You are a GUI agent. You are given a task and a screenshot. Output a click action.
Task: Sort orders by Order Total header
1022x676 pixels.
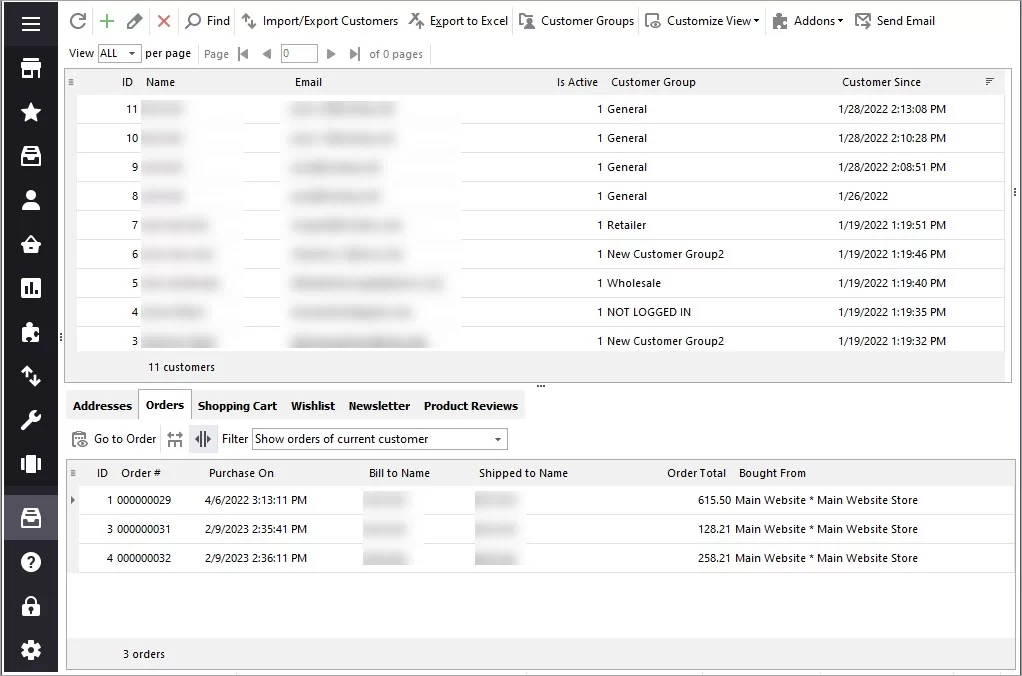696,473
